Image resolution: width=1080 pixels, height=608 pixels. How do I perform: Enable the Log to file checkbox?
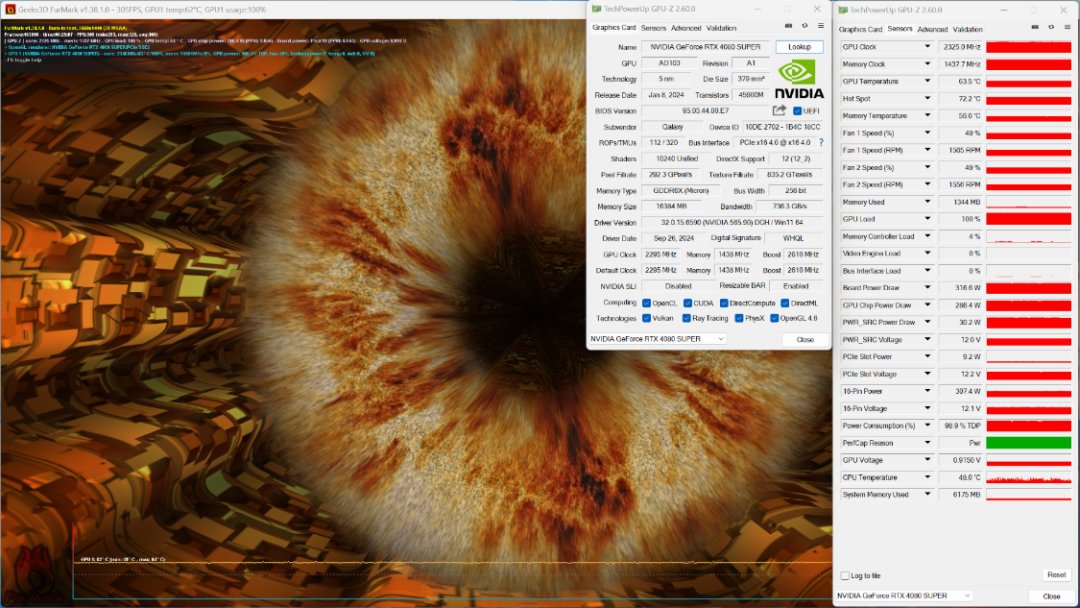tap(844, 576)
